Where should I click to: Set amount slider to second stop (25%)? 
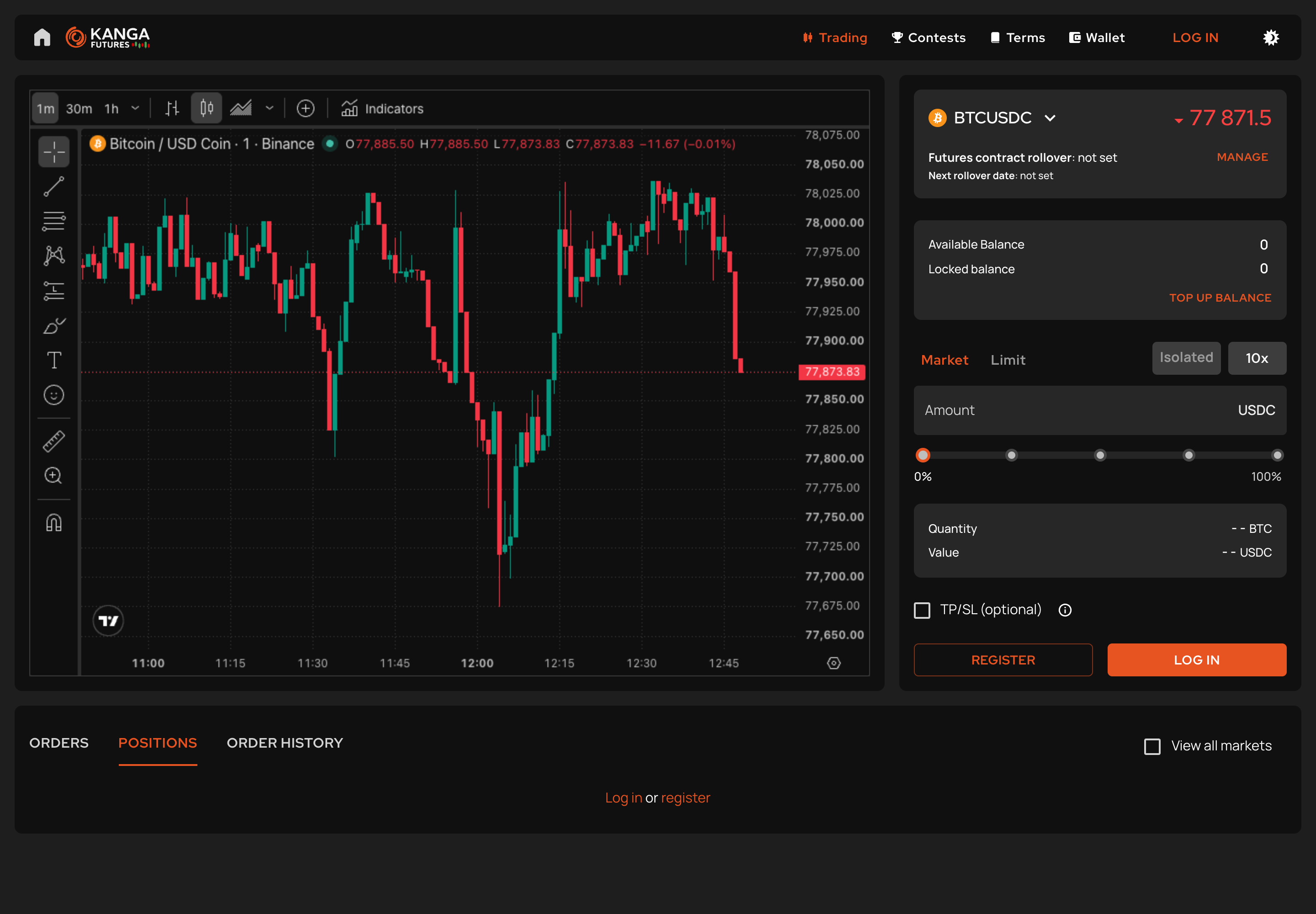pos(1011,456)
